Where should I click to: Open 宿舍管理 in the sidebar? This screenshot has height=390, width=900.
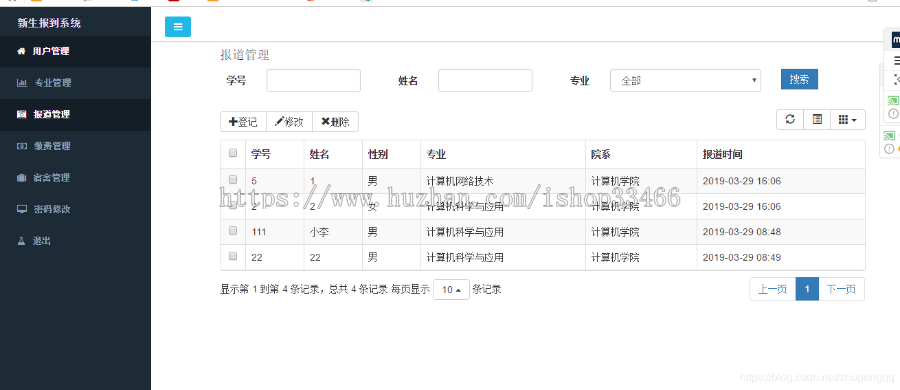[x=75, y=177]
